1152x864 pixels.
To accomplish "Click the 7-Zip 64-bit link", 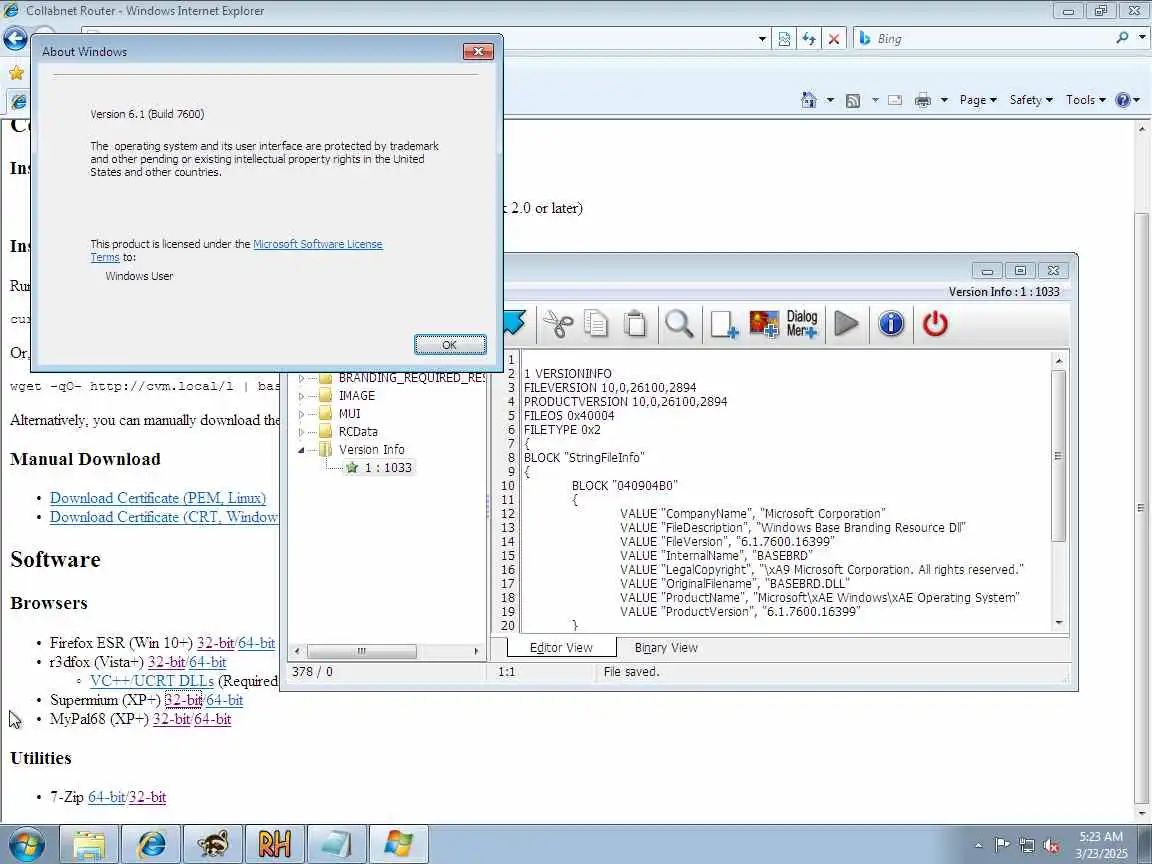I will click(107, 796).
